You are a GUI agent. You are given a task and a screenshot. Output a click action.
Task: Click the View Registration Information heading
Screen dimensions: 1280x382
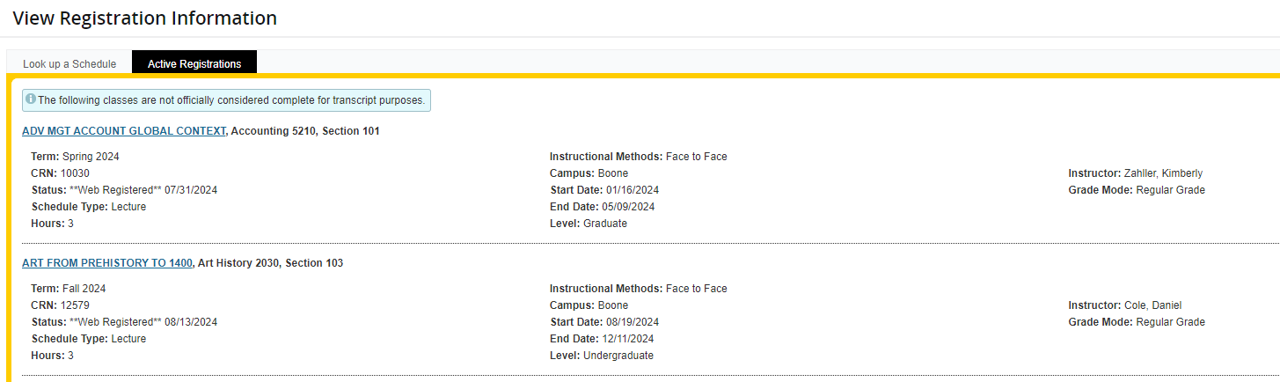click(x=145, y=18)
